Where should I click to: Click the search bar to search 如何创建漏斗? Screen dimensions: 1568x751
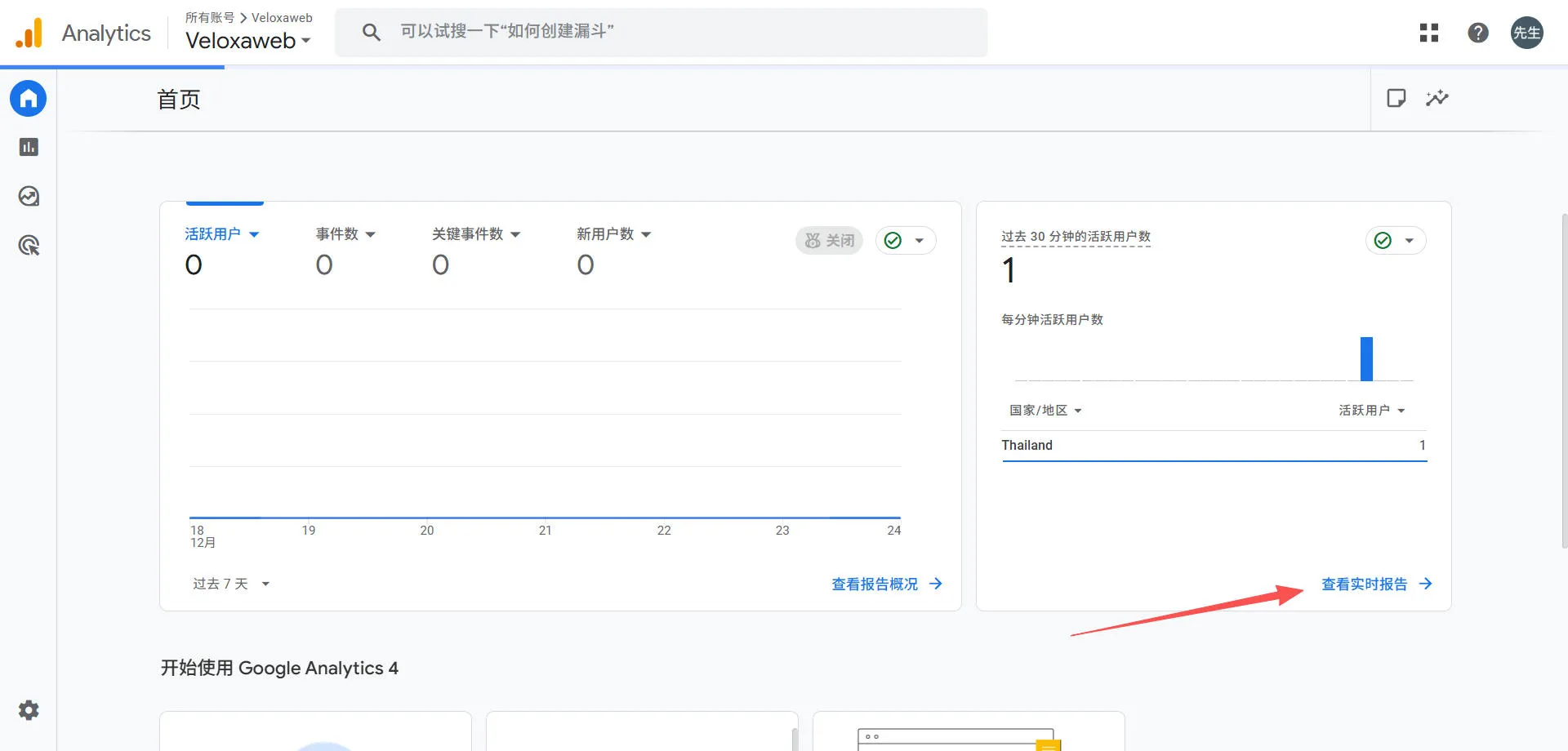point(661,32)
